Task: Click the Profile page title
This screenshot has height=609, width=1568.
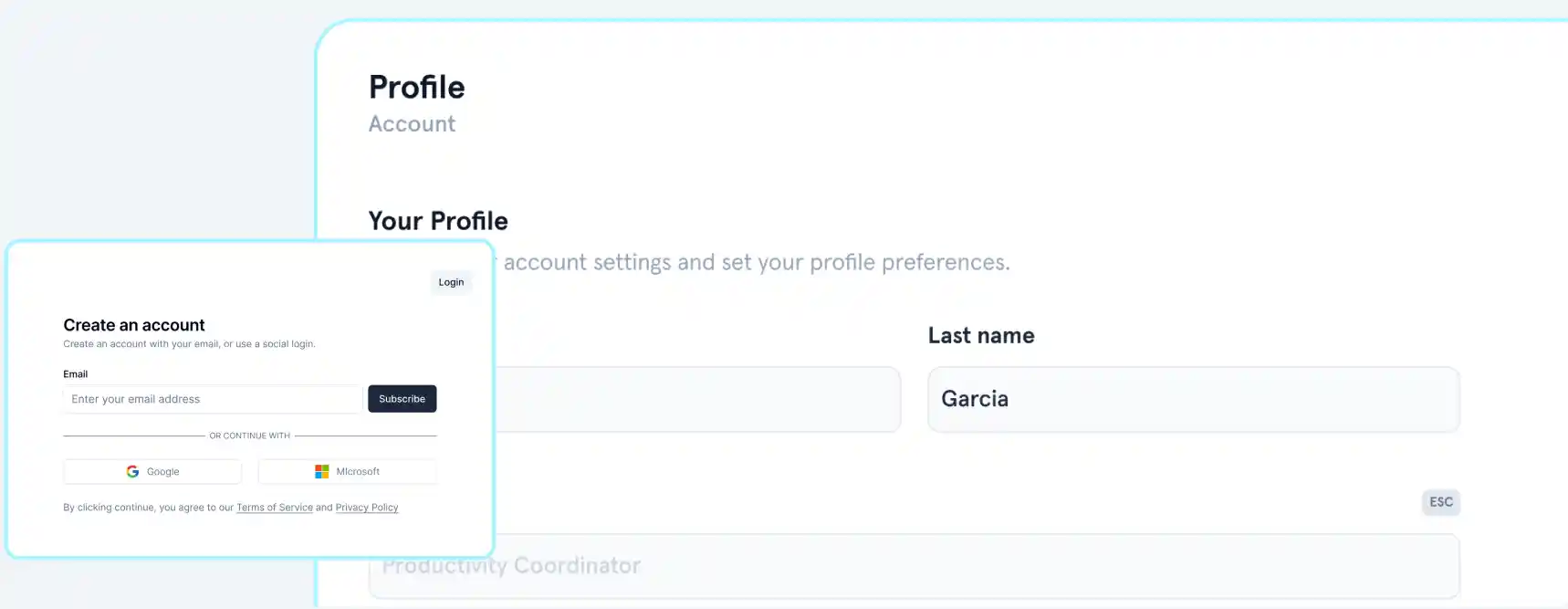Action: [x=417, y=88]
